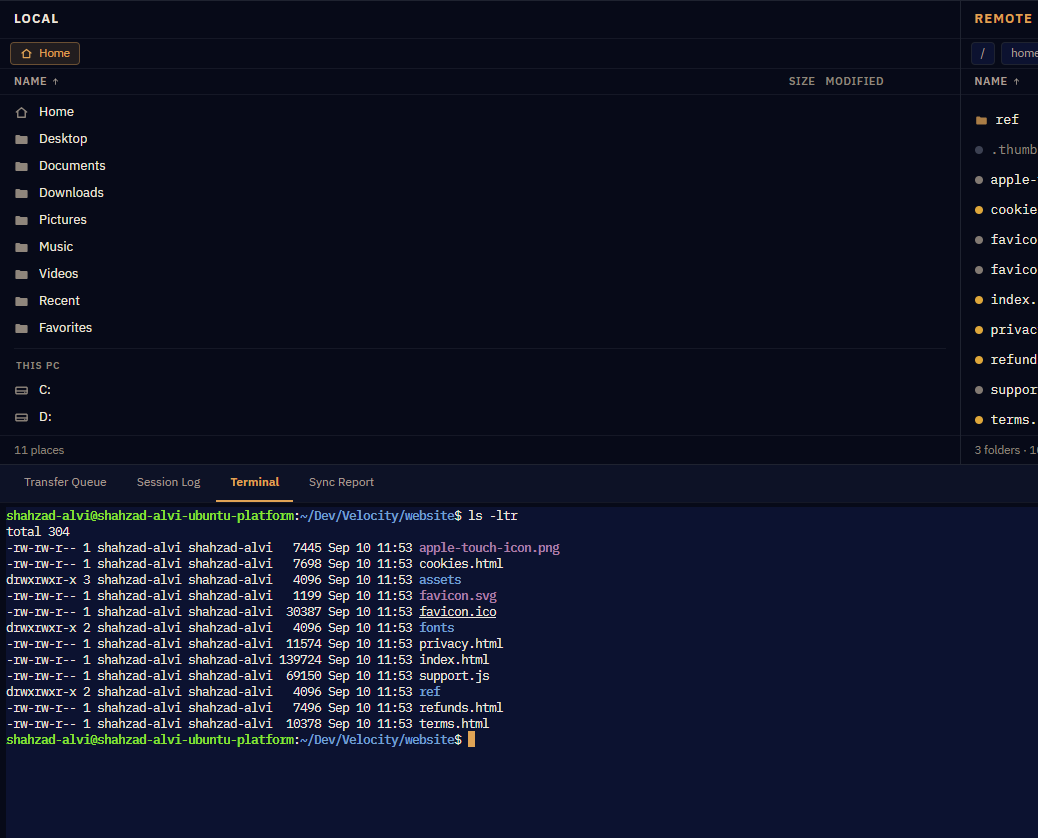Viewport: 1038px width, 838px height.
Task: Click the folder icon beside Documents
Action: [x=22, y=166]
